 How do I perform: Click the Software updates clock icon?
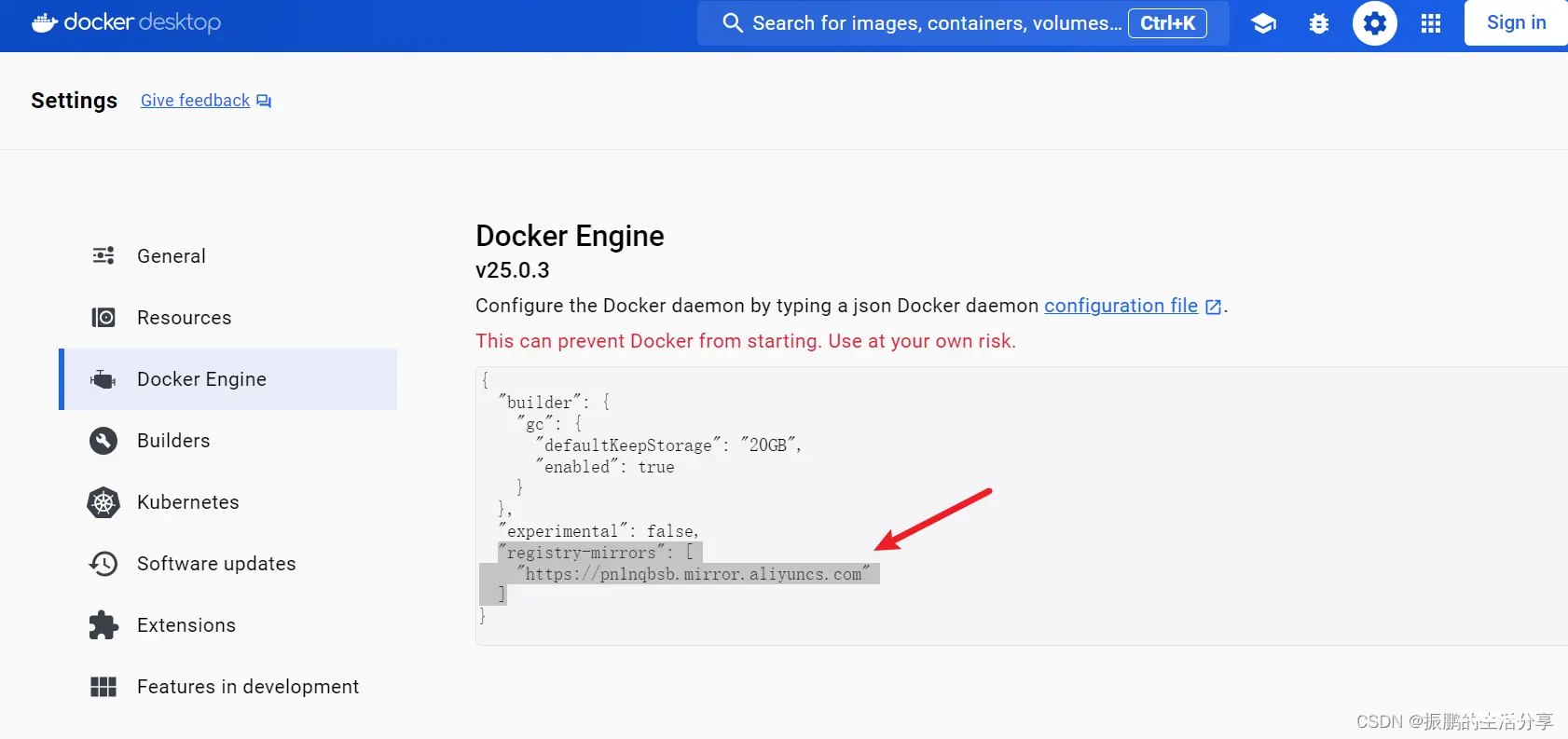103,564
